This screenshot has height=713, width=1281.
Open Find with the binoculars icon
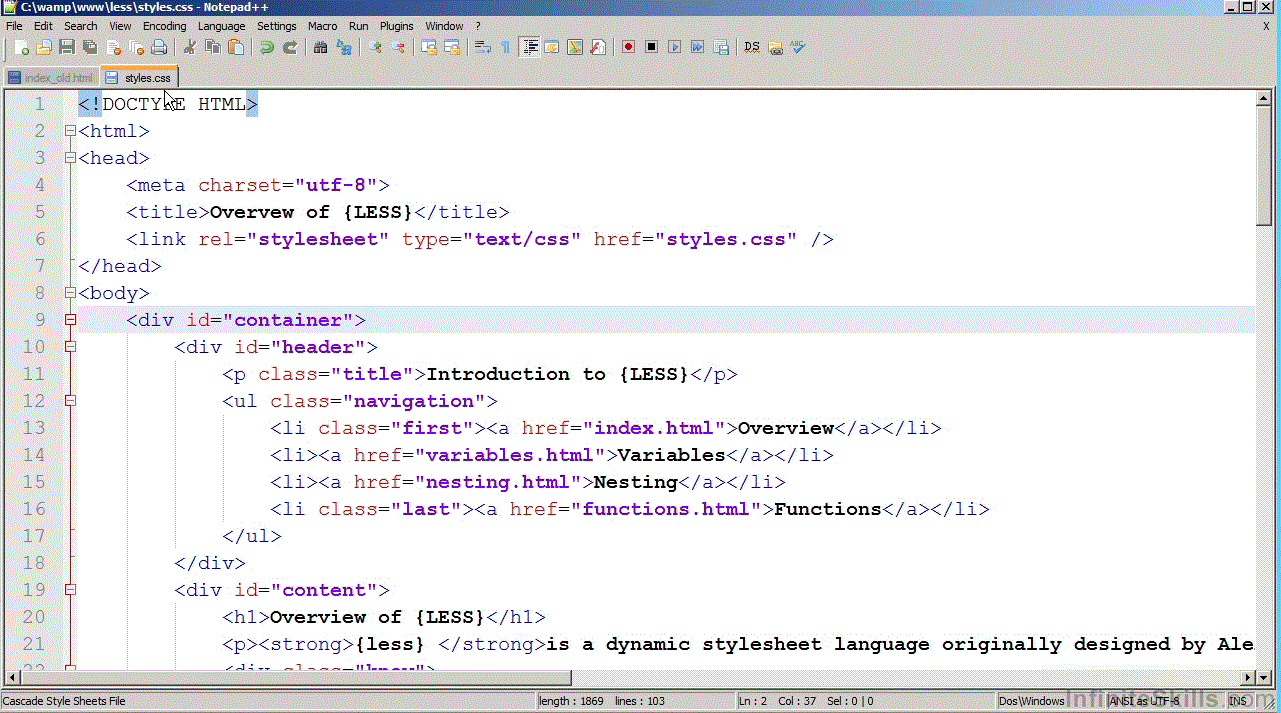click(x=320, y=47)
